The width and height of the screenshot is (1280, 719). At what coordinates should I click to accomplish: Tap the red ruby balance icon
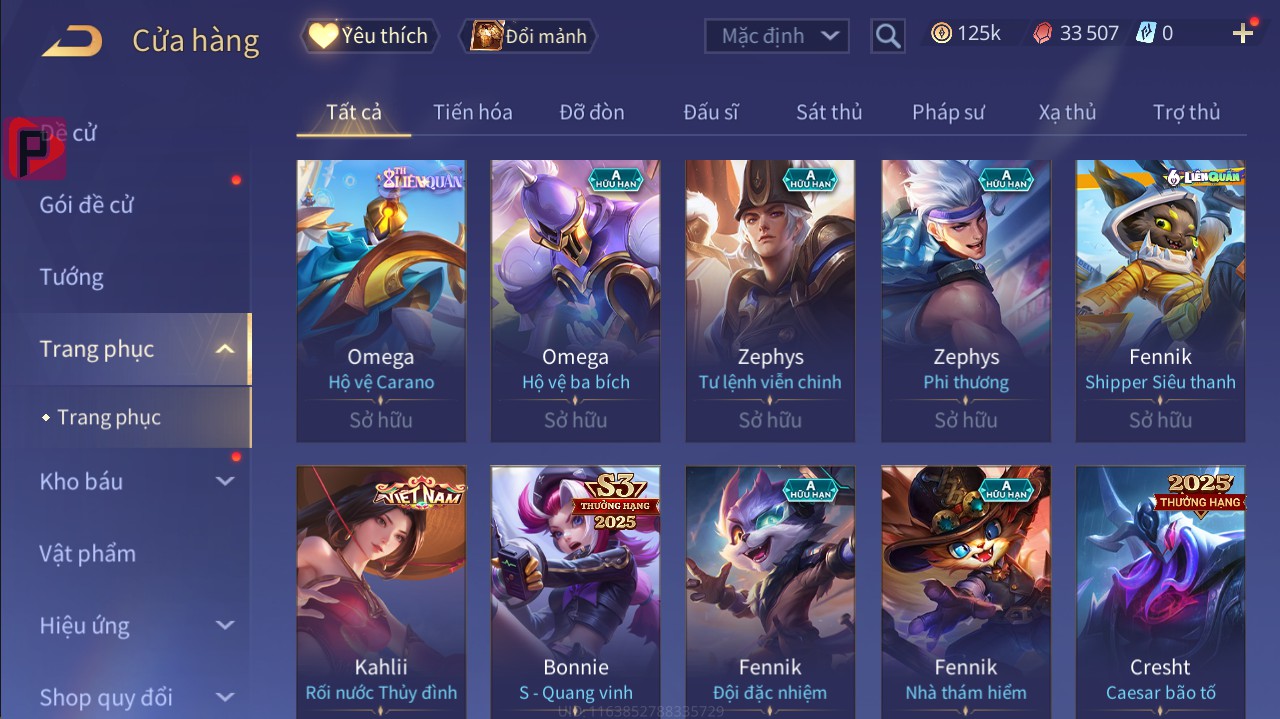(1042, 34)
